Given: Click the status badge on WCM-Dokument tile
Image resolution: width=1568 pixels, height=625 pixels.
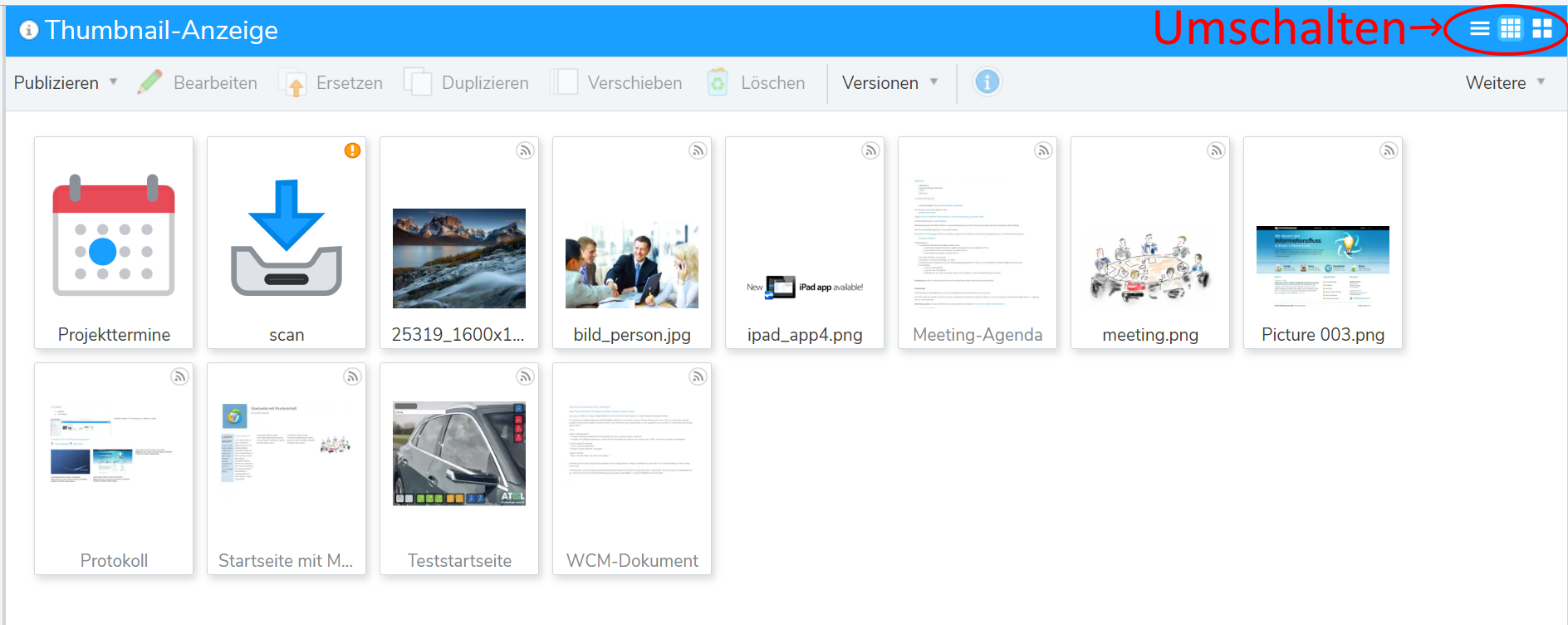Looking at the screenshot, I should click(698, 376).
